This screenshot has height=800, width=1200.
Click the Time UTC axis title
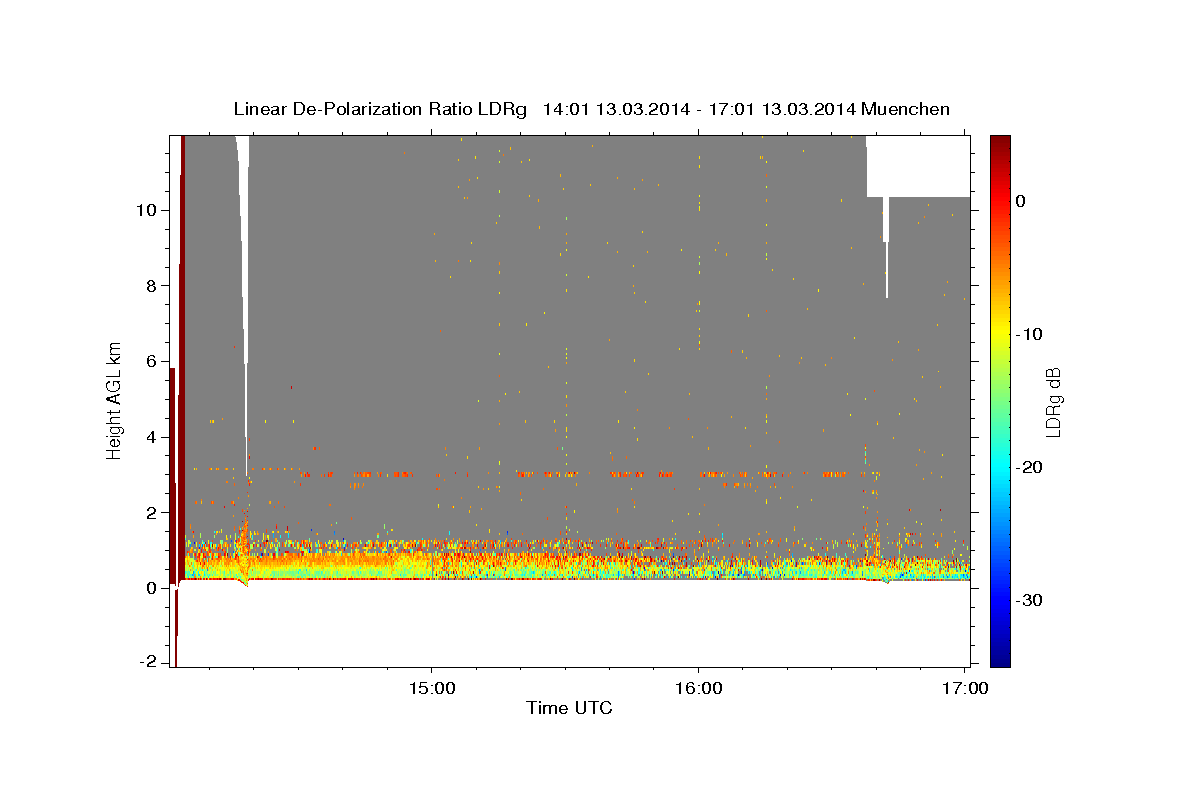tap(569, 708)
